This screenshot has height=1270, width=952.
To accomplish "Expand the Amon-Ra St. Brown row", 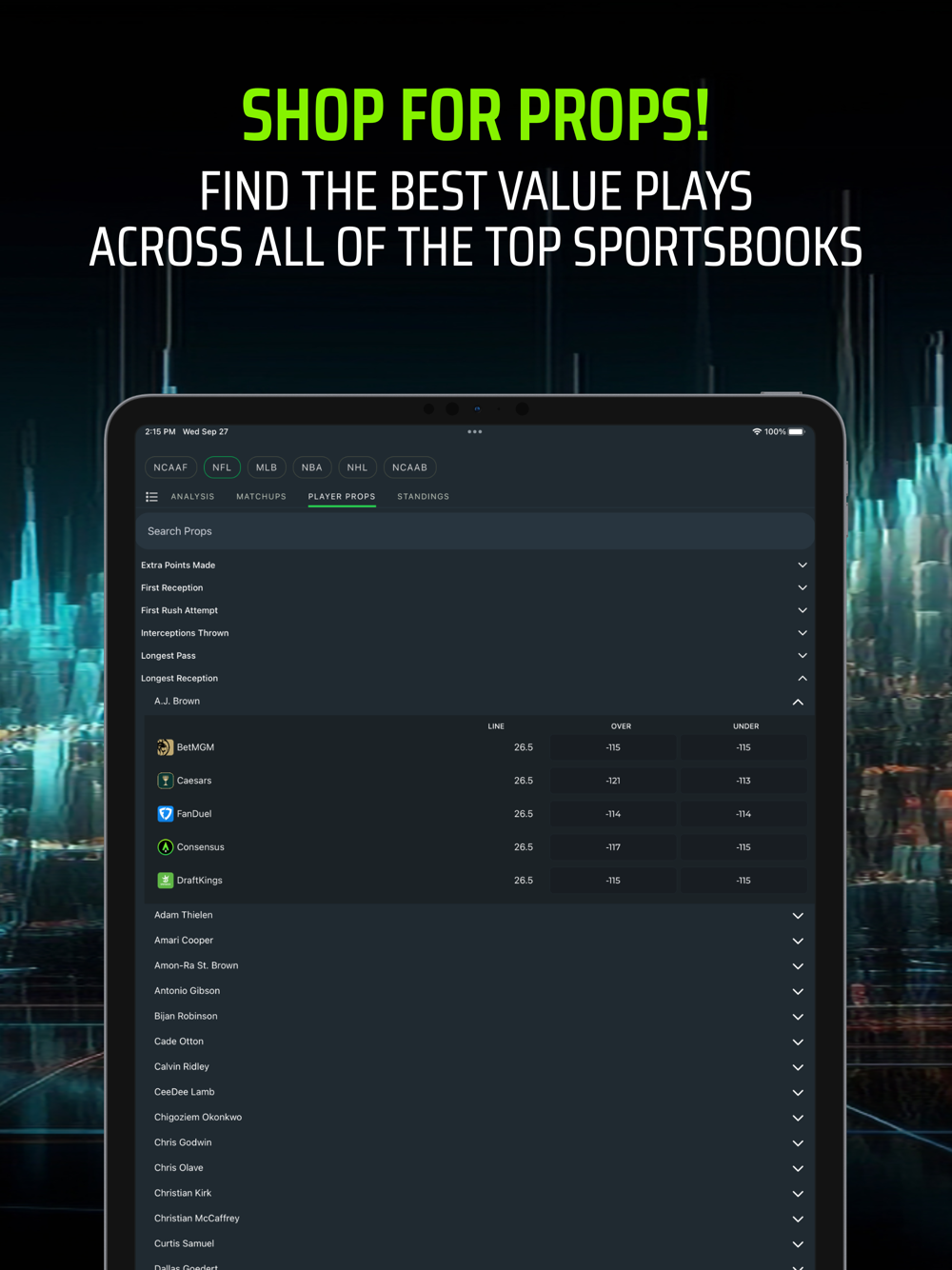I will (x=480, y=966).
